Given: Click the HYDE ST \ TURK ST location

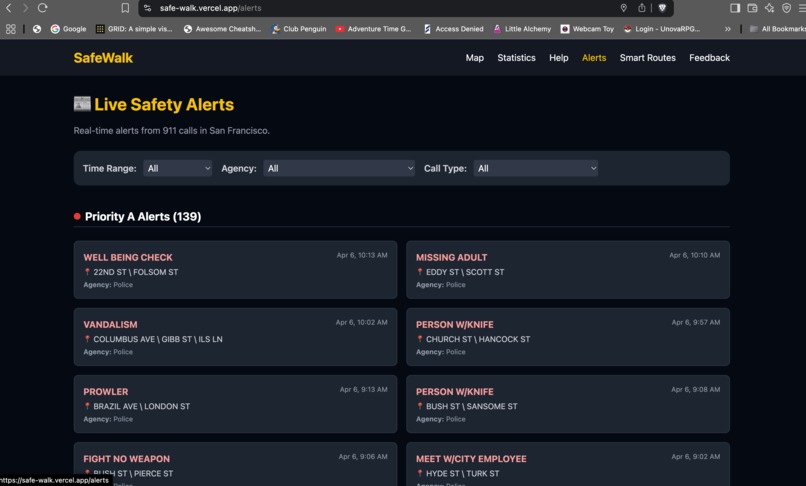Looking at the screenshot, I should [462, 474].
